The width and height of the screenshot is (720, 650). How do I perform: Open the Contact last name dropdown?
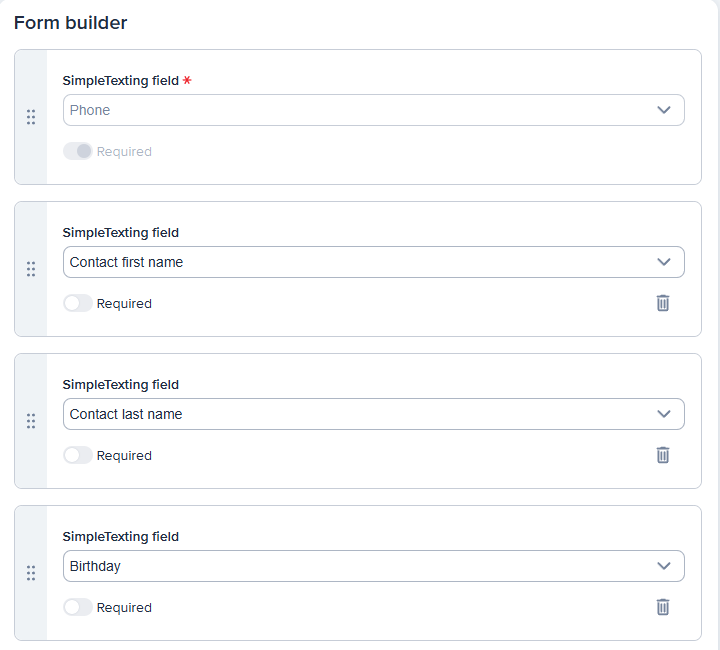pyautogui.click(x=373, y=414)
